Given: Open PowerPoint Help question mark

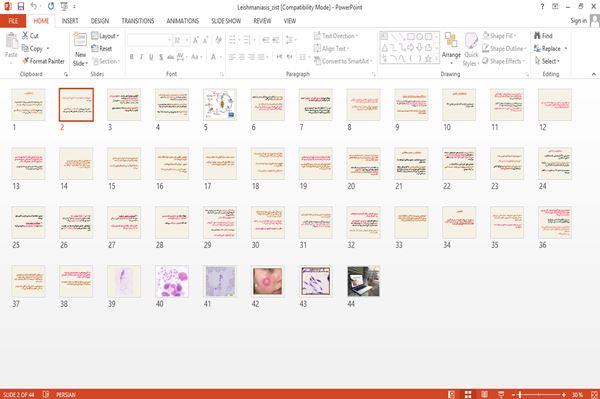Looking at the screenshot, I should (542, 7).
